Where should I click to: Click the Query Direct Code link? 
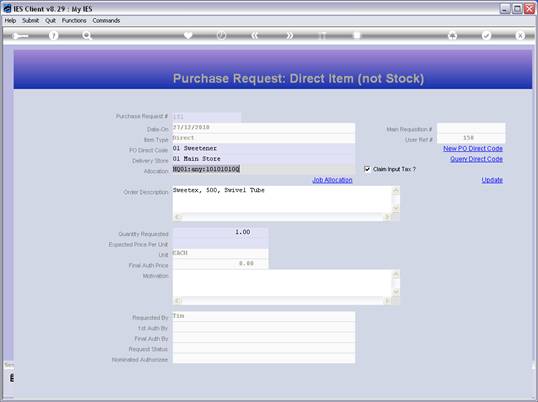[x=476, y=159]
